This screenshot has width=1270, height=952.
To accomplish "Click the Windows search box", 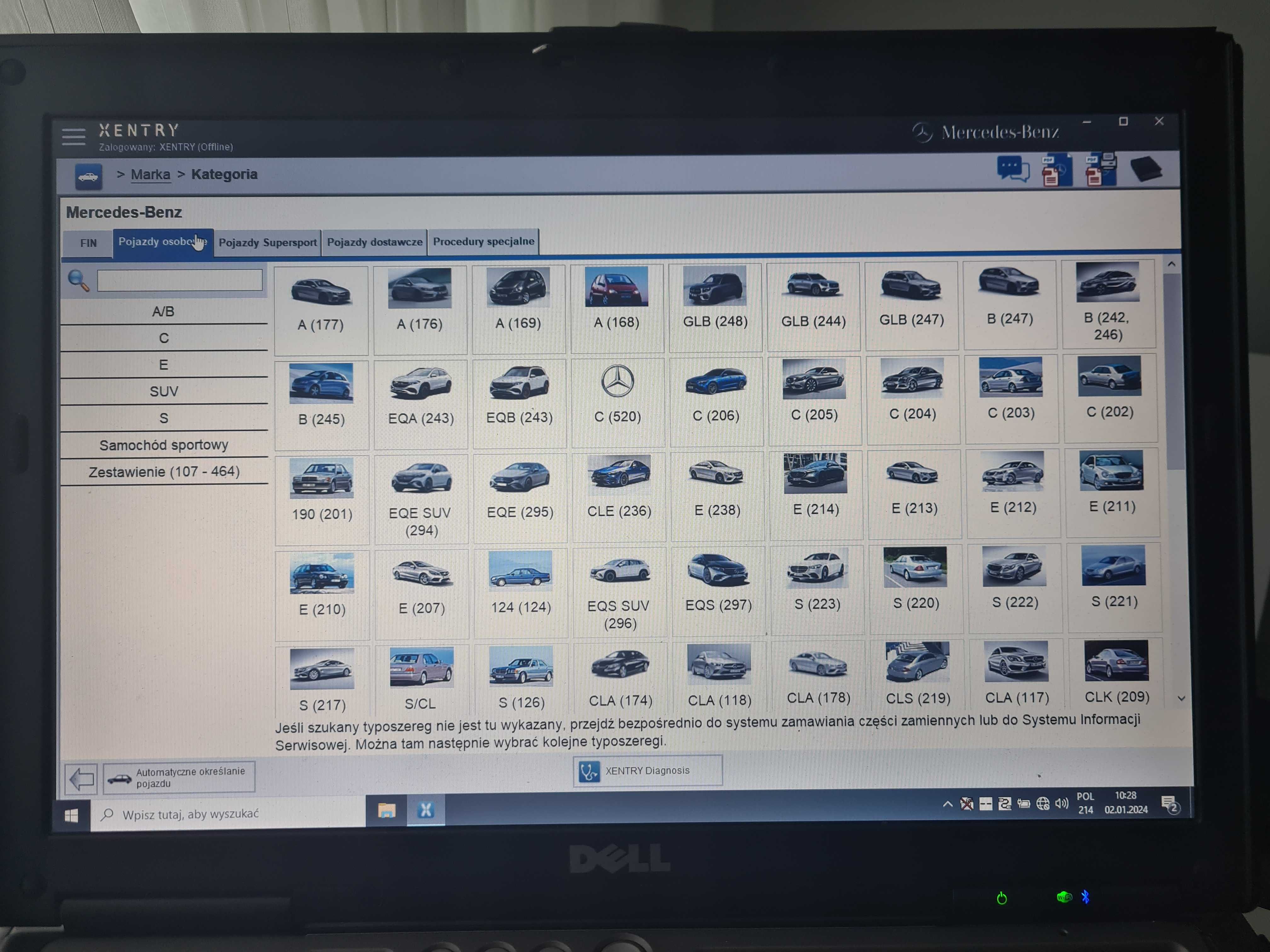I will coord(228,814).
